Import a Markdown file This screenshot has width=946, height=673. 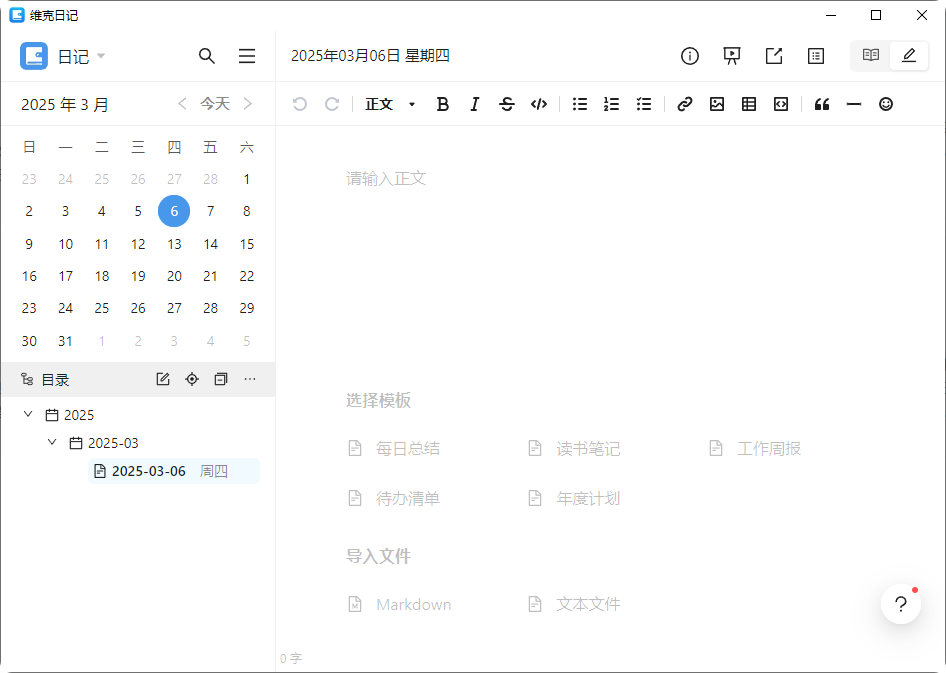(x=400, y=604)
